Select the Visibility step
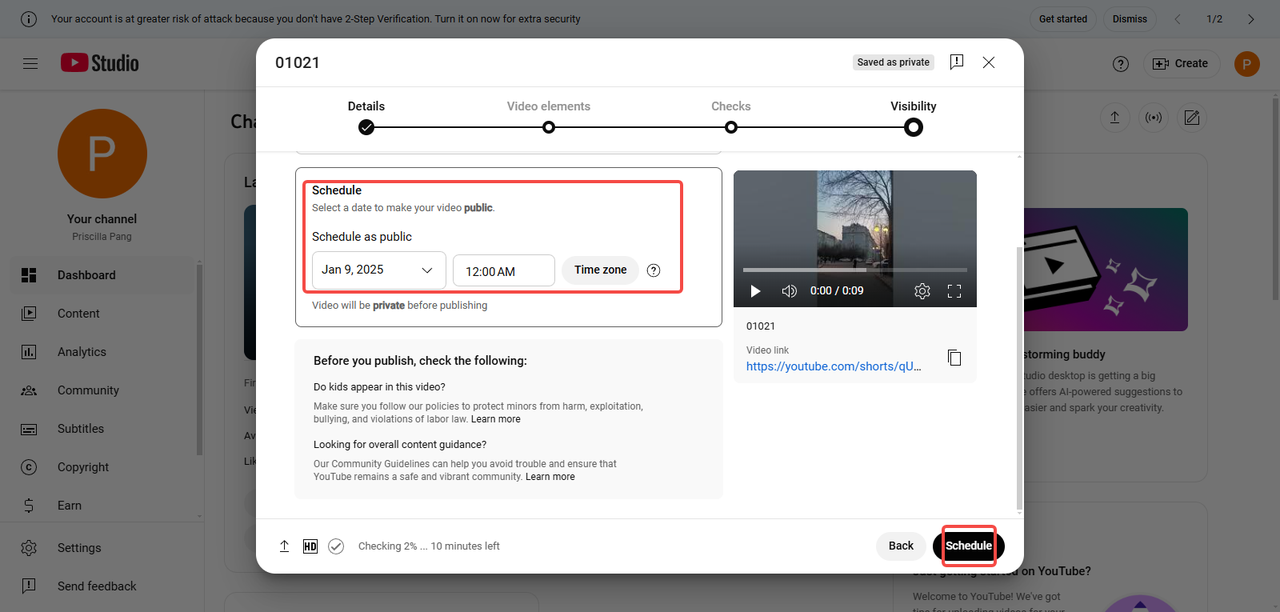1280x612 pixels. 913,117
